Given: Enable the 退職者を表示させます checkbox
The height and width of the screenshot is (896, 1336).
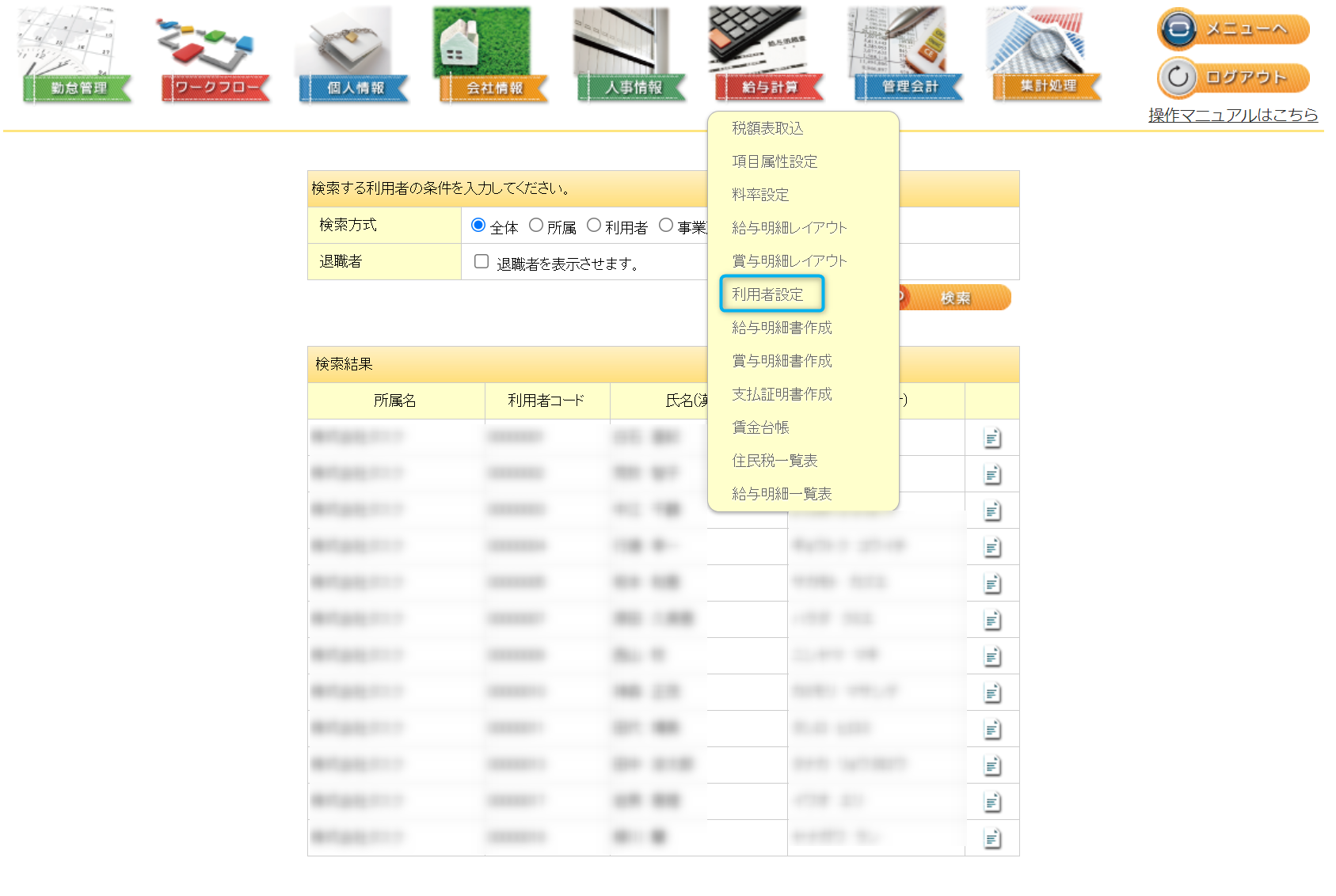Looking at the screenshot, I should [481, 262].
